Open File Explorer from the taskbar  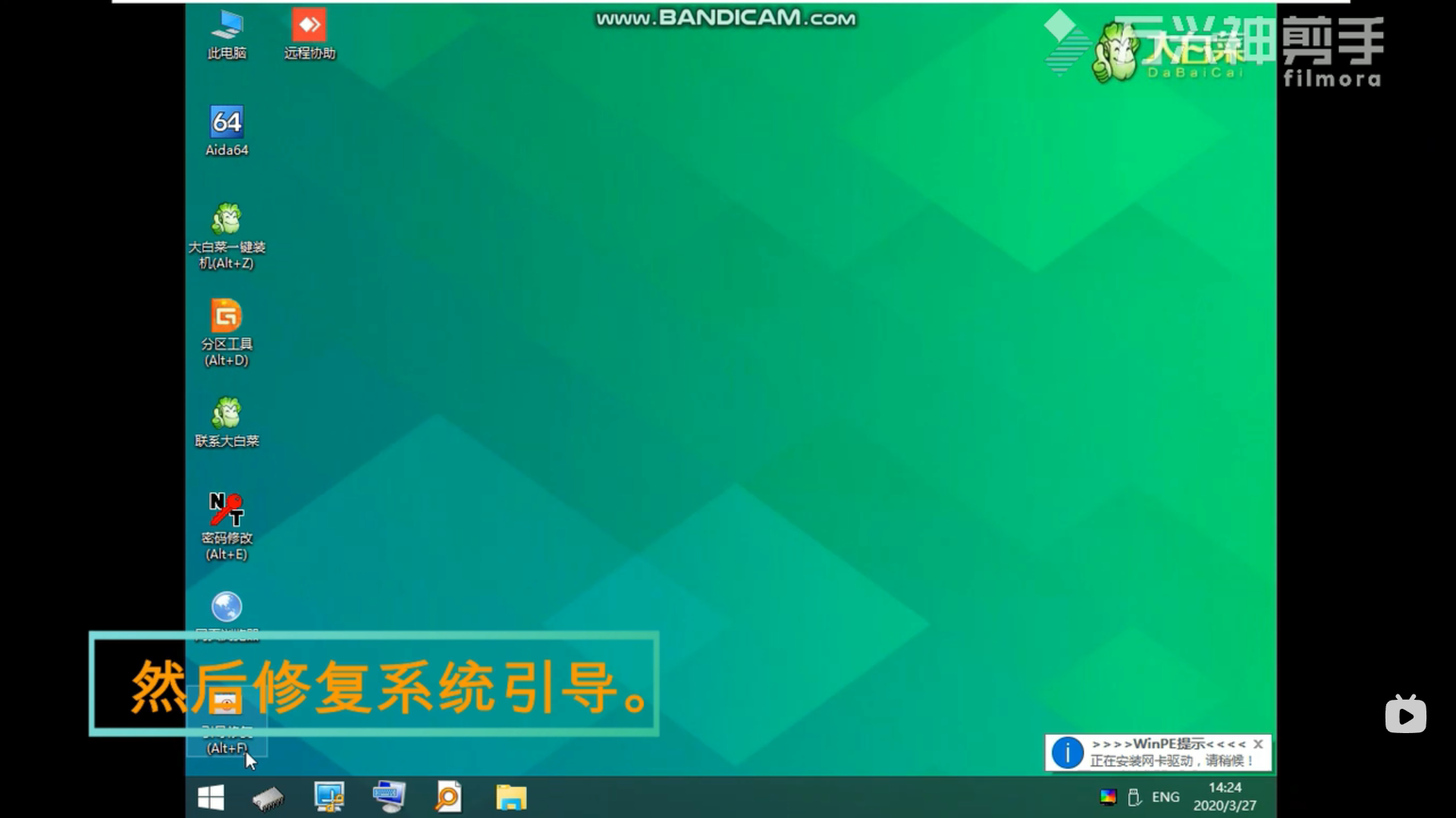(x=510, y=798)
